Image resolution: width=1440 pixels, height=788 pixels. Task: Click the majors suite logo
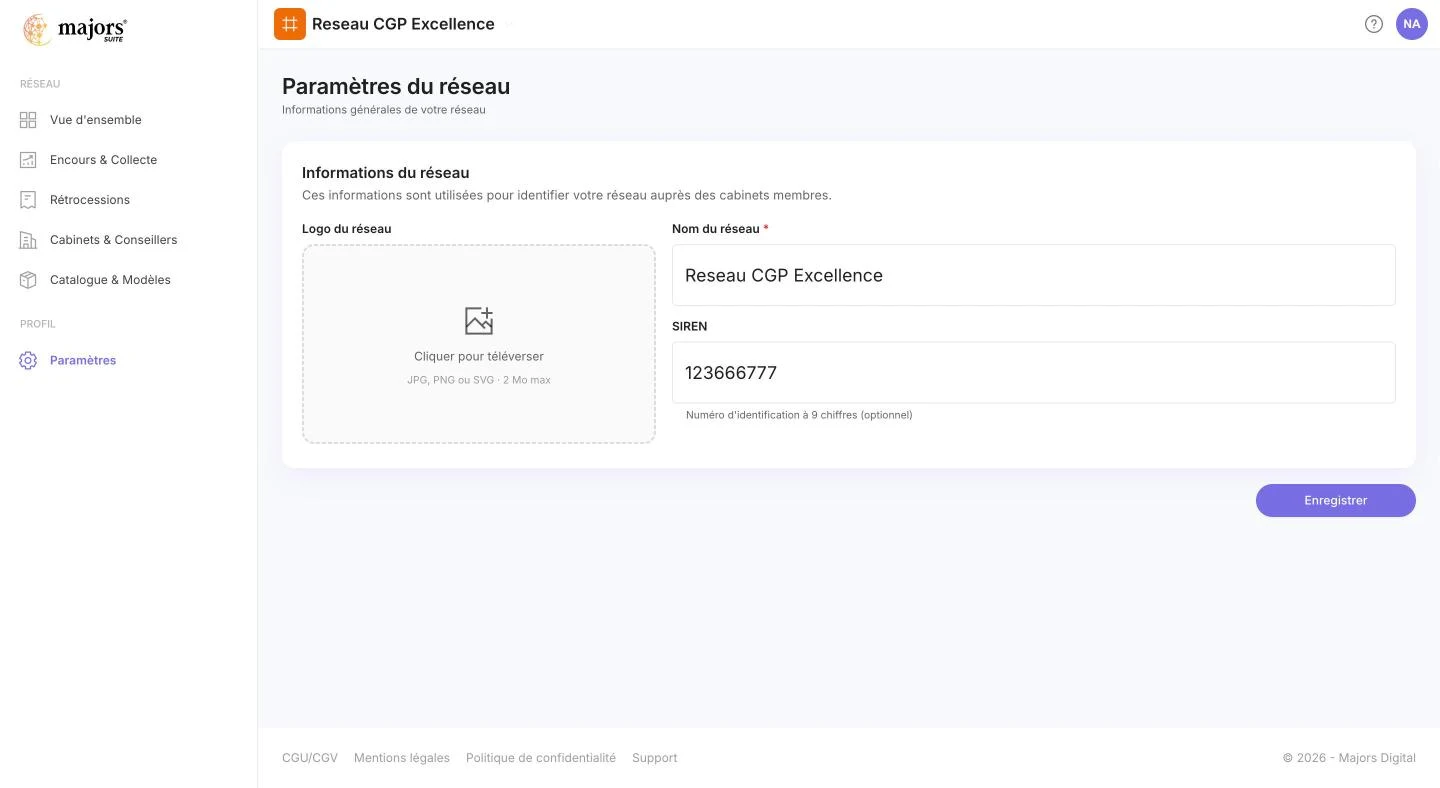click(x=75, y=30)
